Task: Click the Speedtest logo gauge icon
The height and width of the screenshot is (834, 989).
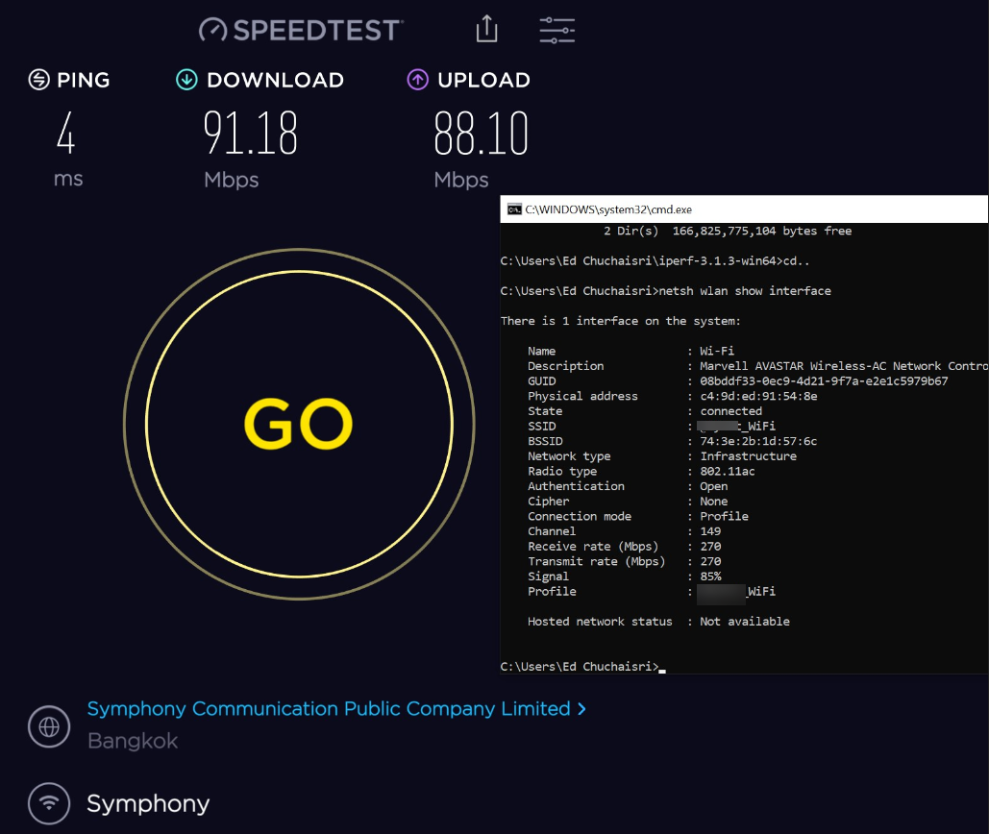Action: pyautogui.click(x=213, y=30)
